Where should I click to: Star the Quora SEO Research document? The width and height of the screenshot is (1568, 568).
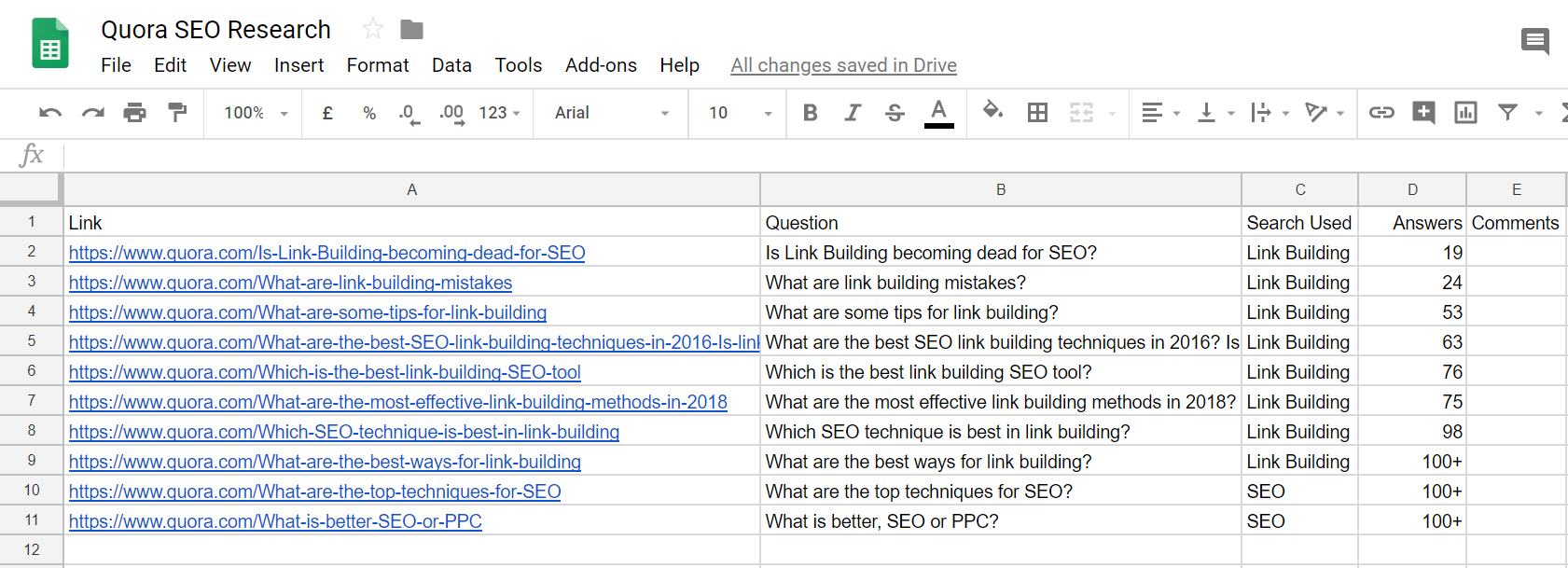tap(373, 30)
